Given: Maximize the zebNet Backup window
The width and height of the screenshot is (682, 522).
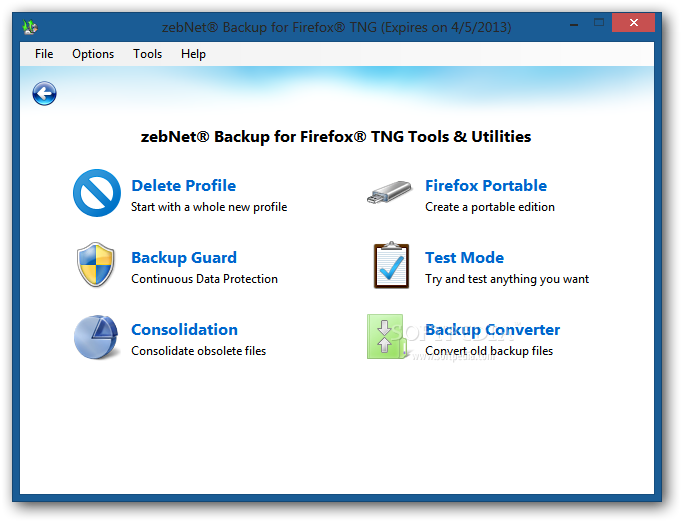Looking at the screenshot, I should 599,23.
